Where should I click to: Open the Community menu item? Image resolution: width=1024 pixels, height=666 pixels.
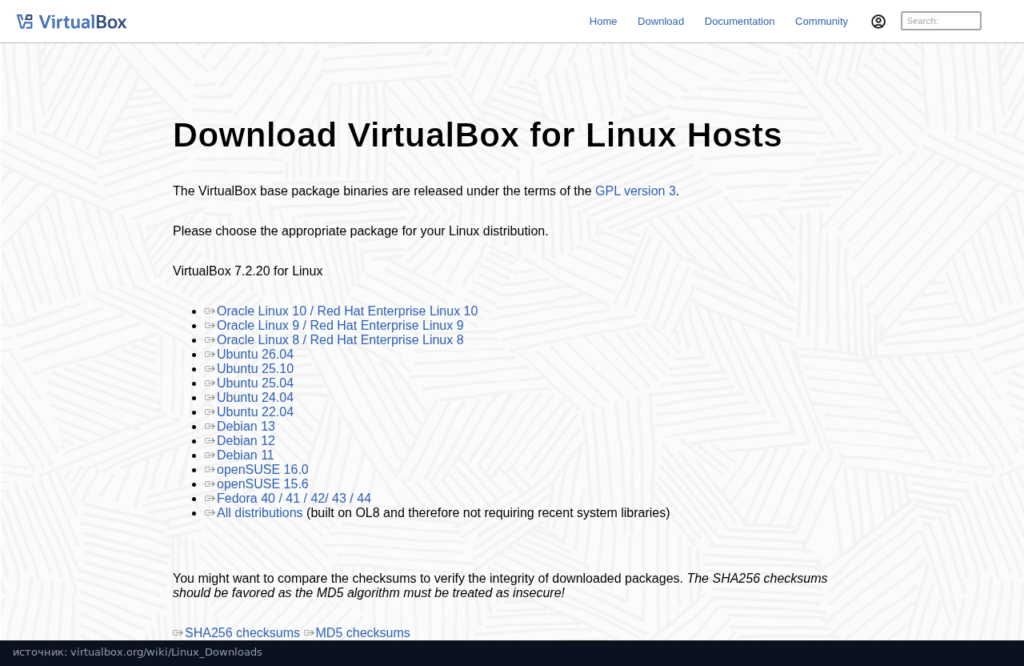click(x=821, y=22)
